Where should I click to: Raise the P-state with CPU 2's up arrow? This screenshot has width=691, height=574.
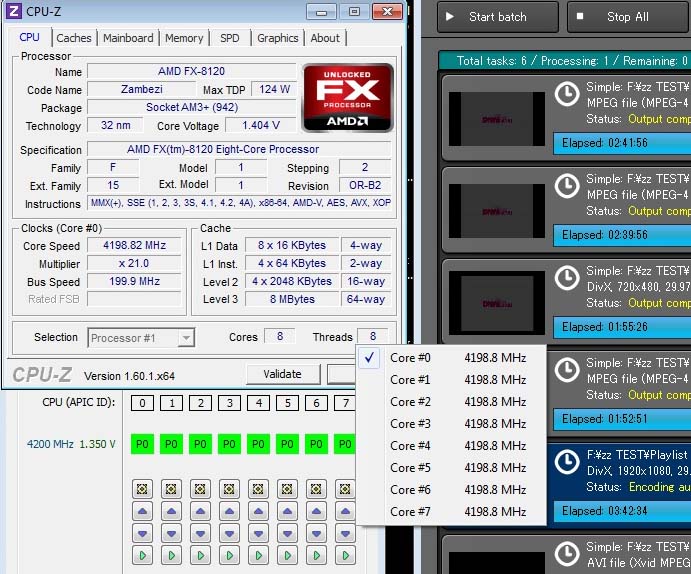[x=201, y=511]
